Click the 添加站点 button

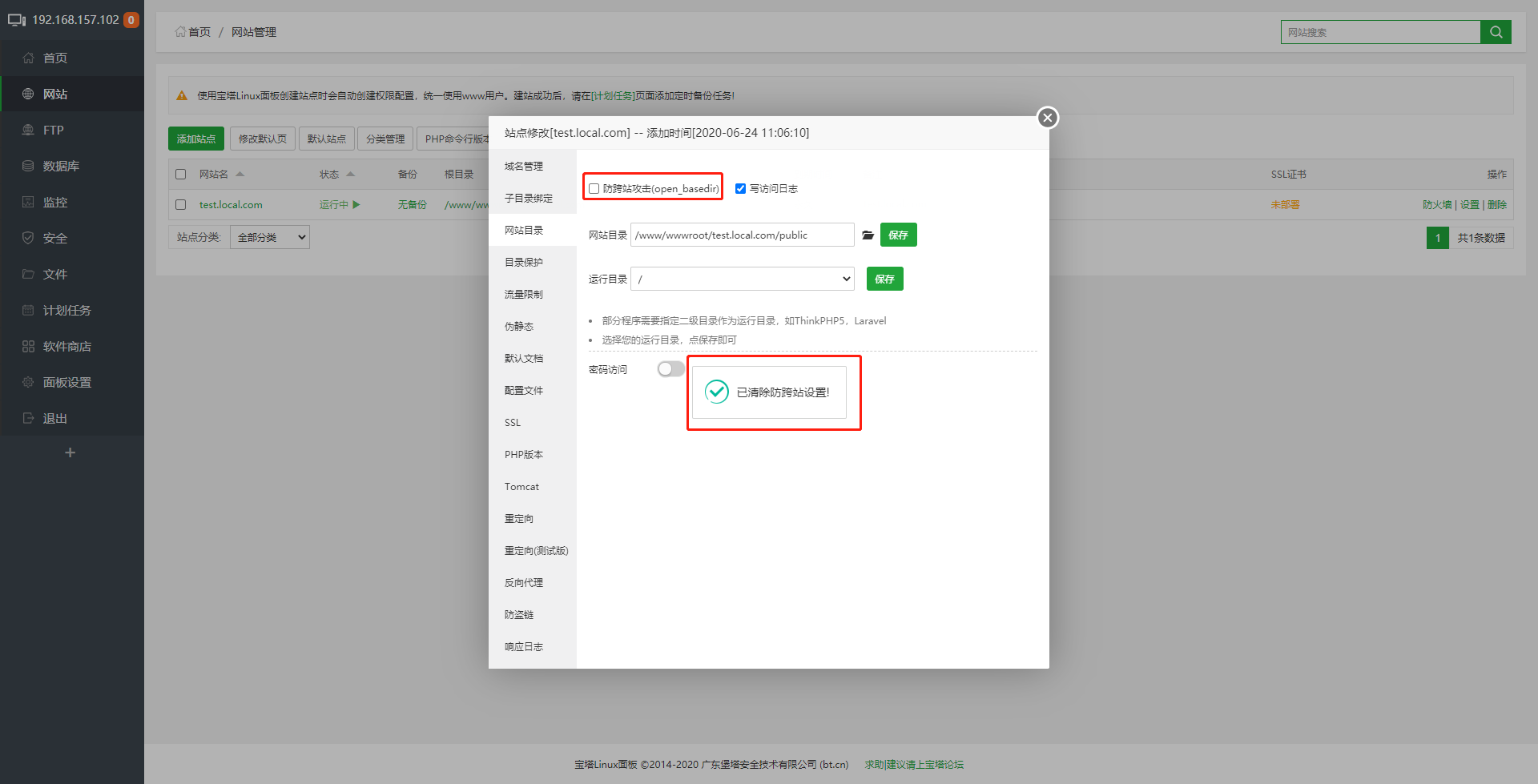click(196, 139)
